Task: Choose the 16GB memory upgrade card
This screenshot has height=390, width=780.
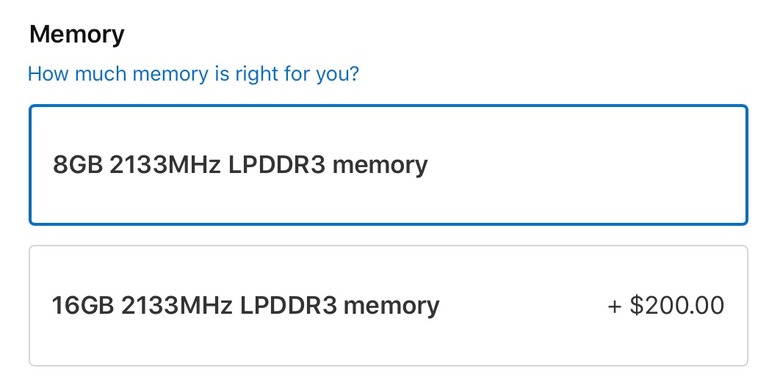Action: 389,305
